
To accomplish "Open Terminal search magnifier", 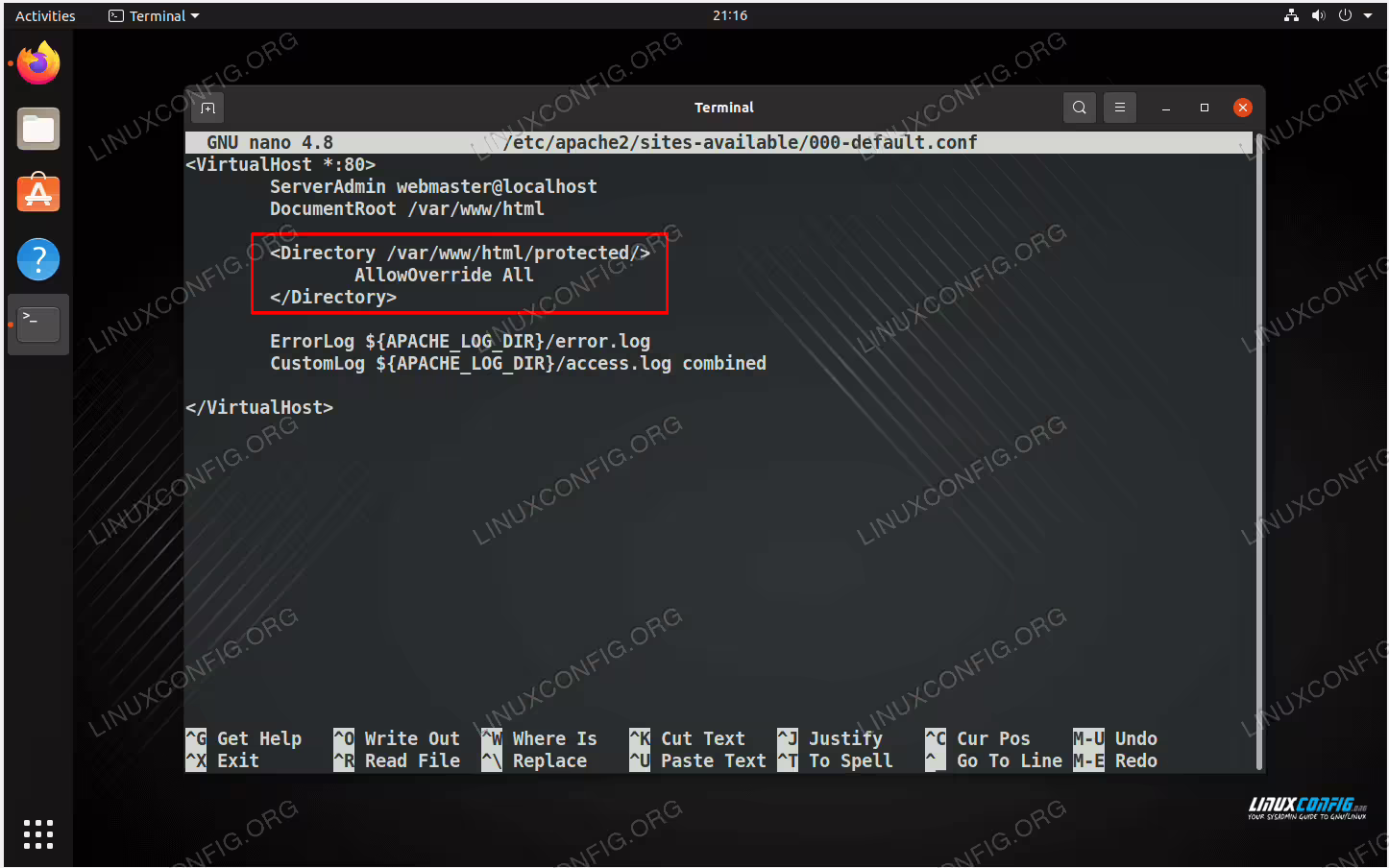I will (x=1080, y=108).
